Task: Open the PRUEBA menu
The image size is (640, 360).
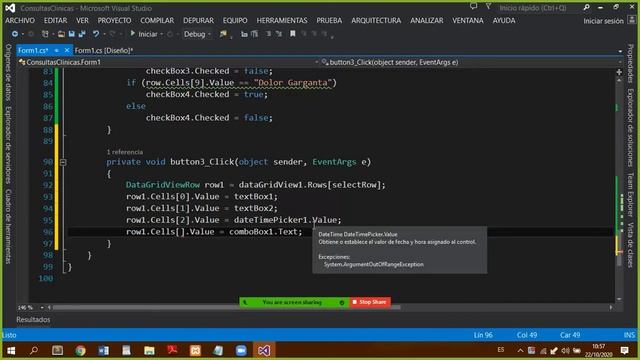Action: click(x=329, y=20)
